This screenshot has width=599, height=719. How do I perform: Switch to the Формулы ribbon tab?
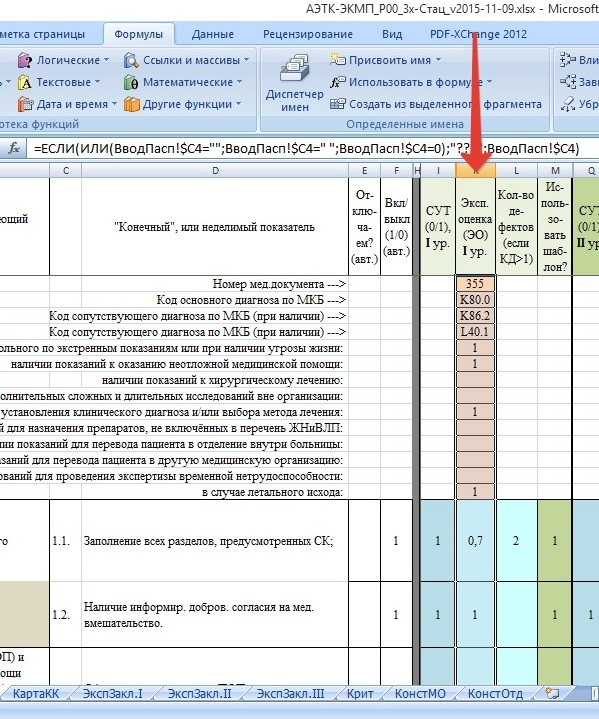point(139,34)
